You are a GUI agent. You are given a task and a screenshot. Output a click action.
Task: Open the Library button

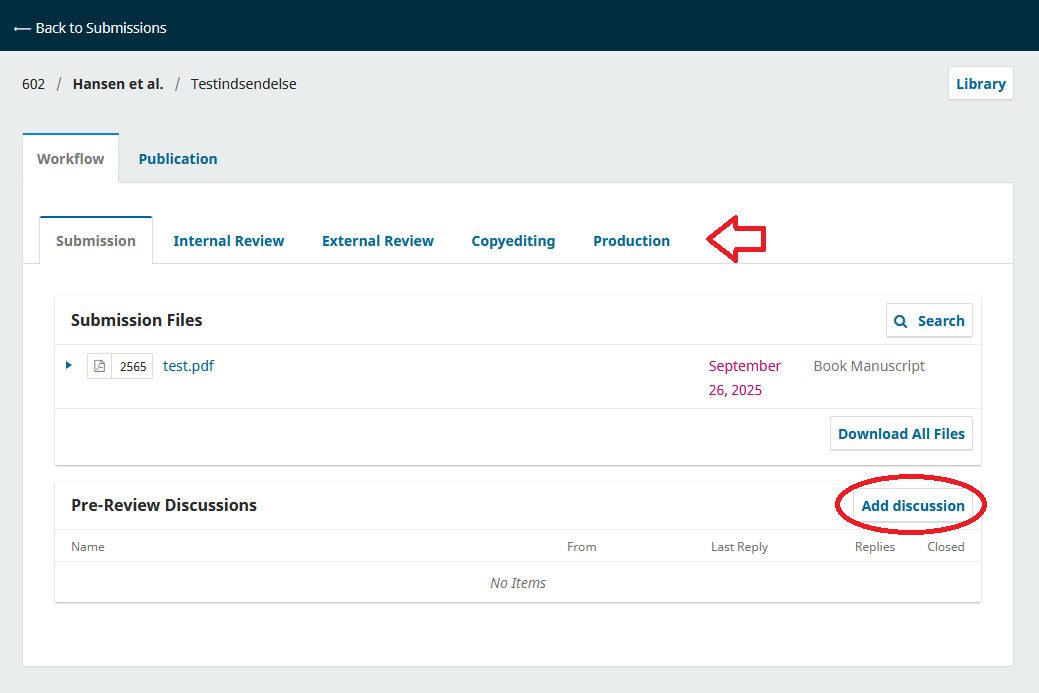[x=980, y=84]
